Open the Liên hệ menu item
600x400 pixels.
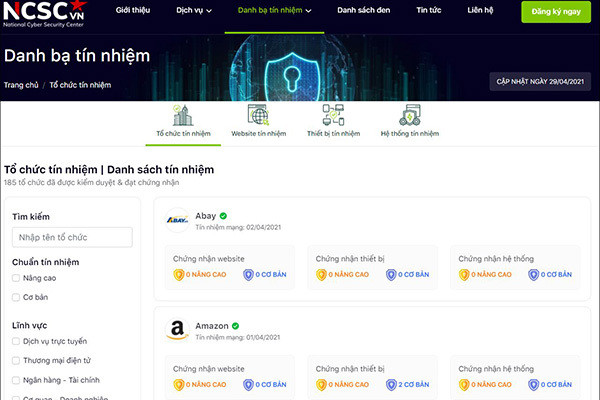coord(482,11)
